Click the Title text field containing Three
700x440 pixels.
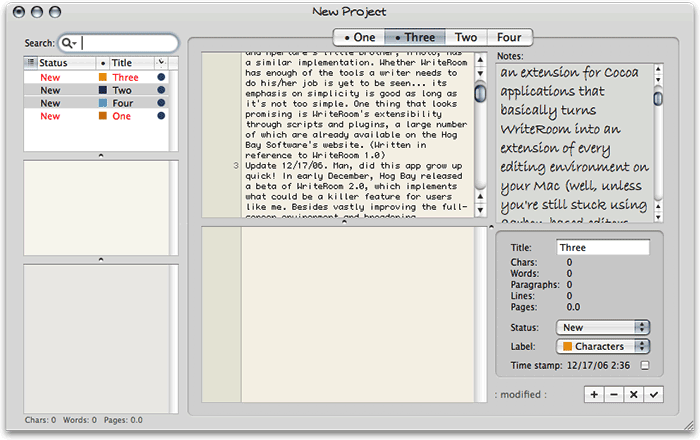(x=603, y=248)
